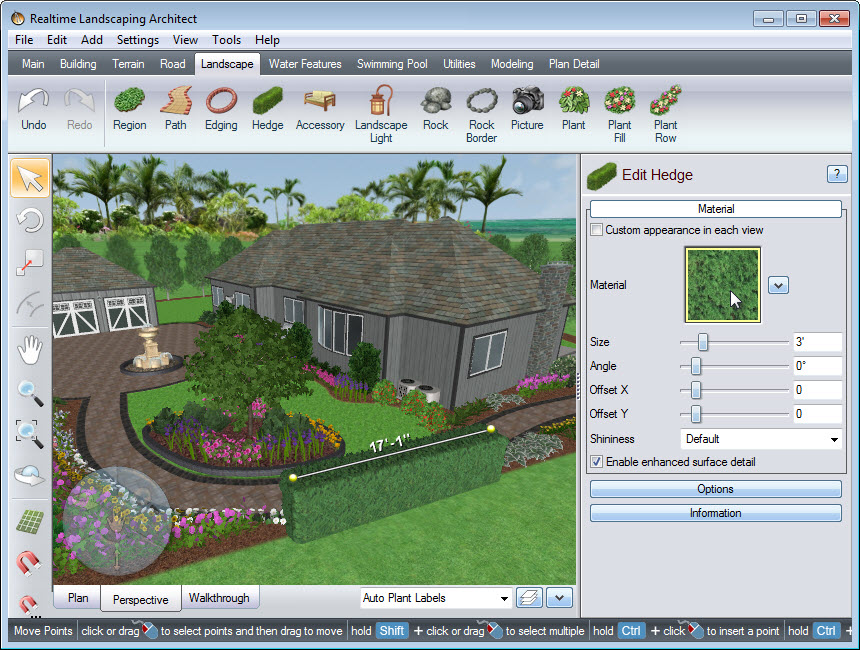Click the Undo icon
This screenshot has height=650, width=860.
click(33, 109)
